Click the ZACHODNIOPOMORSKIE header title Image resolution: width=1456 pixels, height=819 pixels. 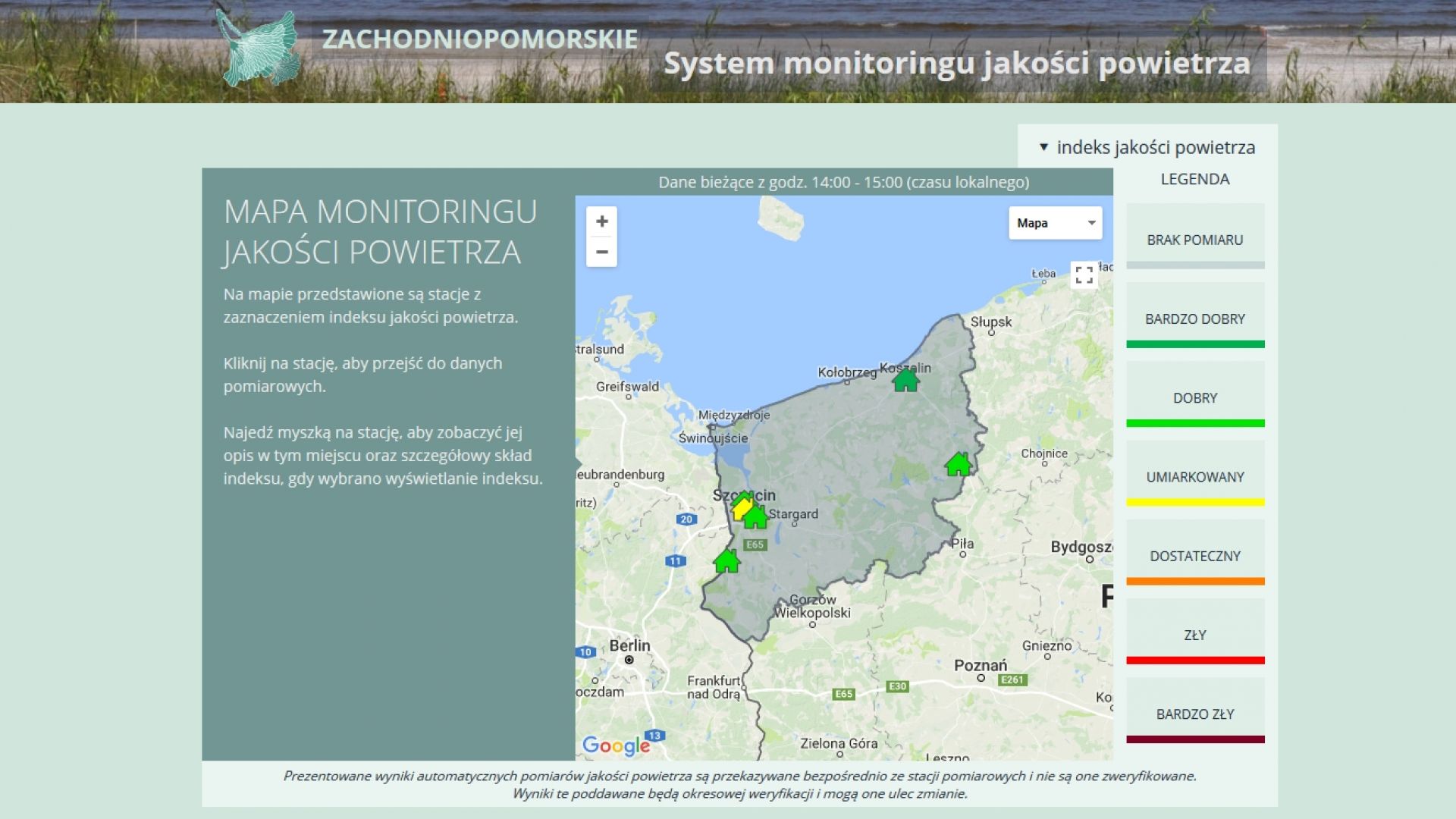pos(479,39)
